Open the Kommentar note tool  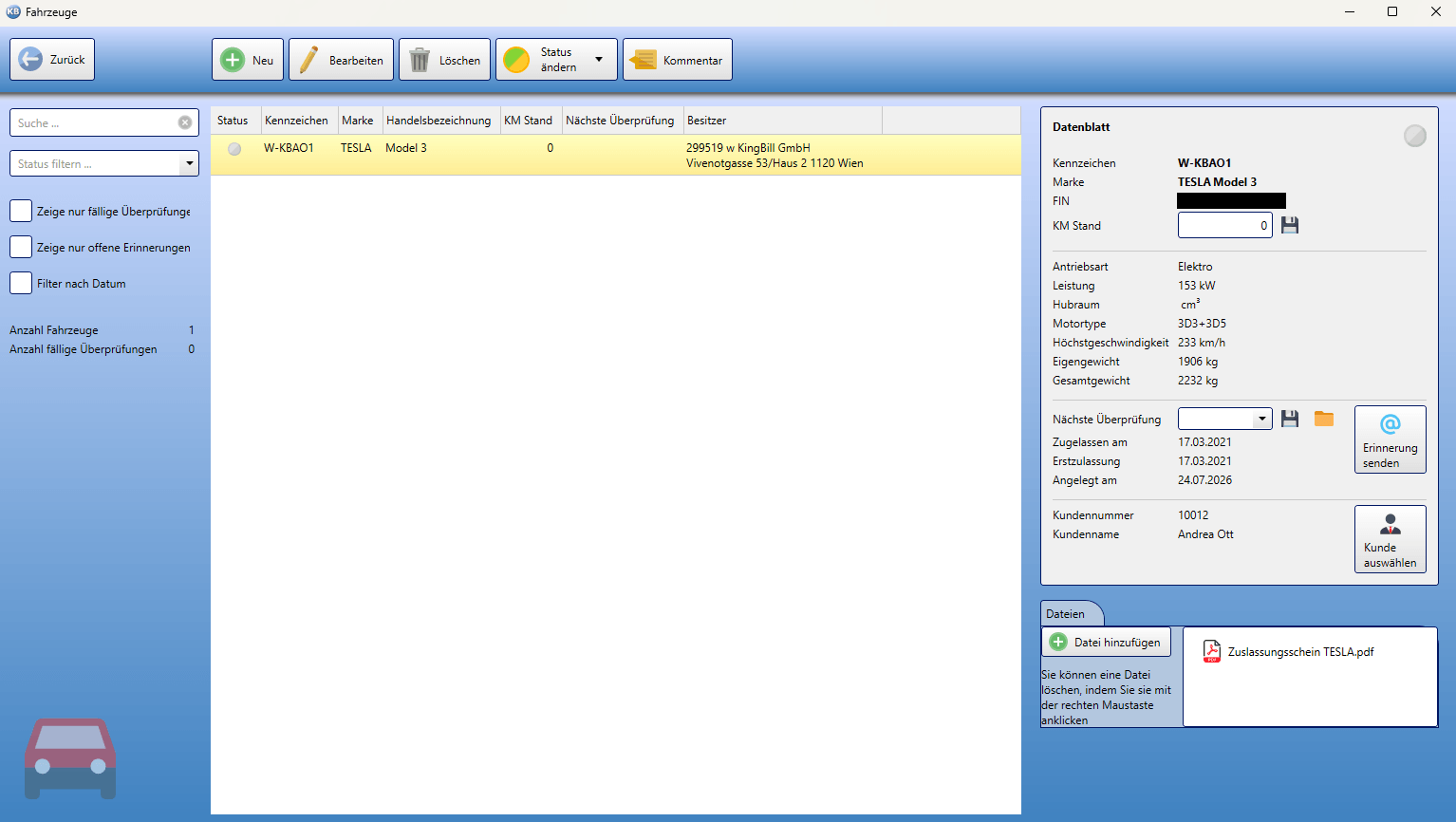click(x=678, y=60)
